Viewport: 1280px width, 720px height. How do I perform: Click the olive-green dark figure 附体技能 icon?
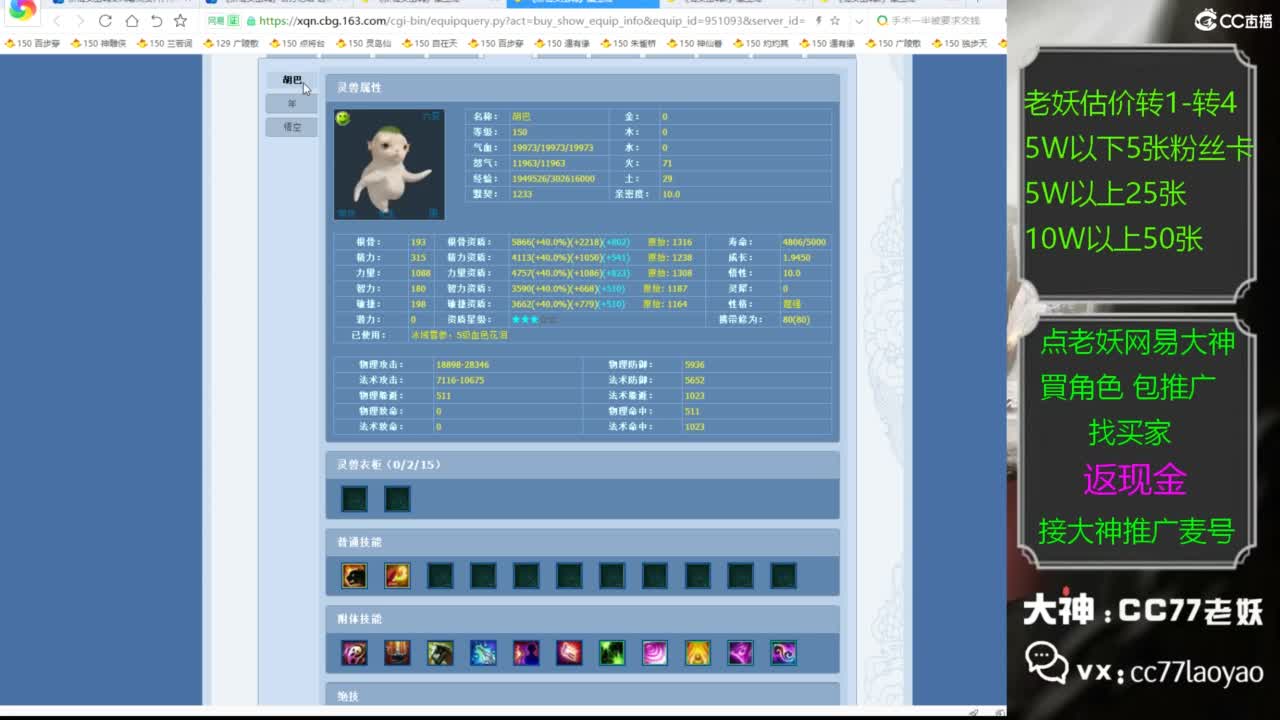click(x=440, y=652)
